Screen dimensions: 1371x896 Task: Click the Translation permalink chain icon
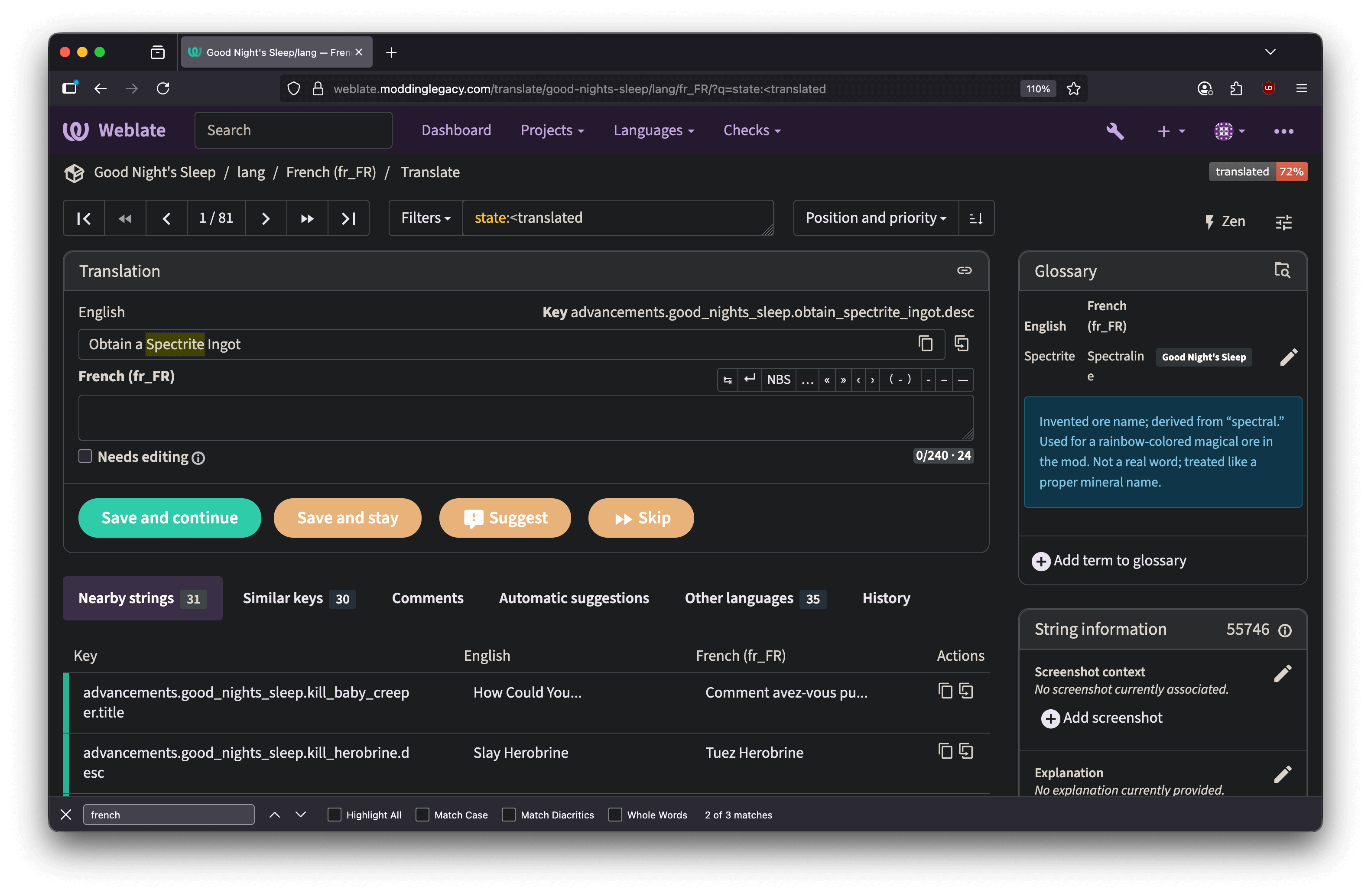(x=964, y=271)
